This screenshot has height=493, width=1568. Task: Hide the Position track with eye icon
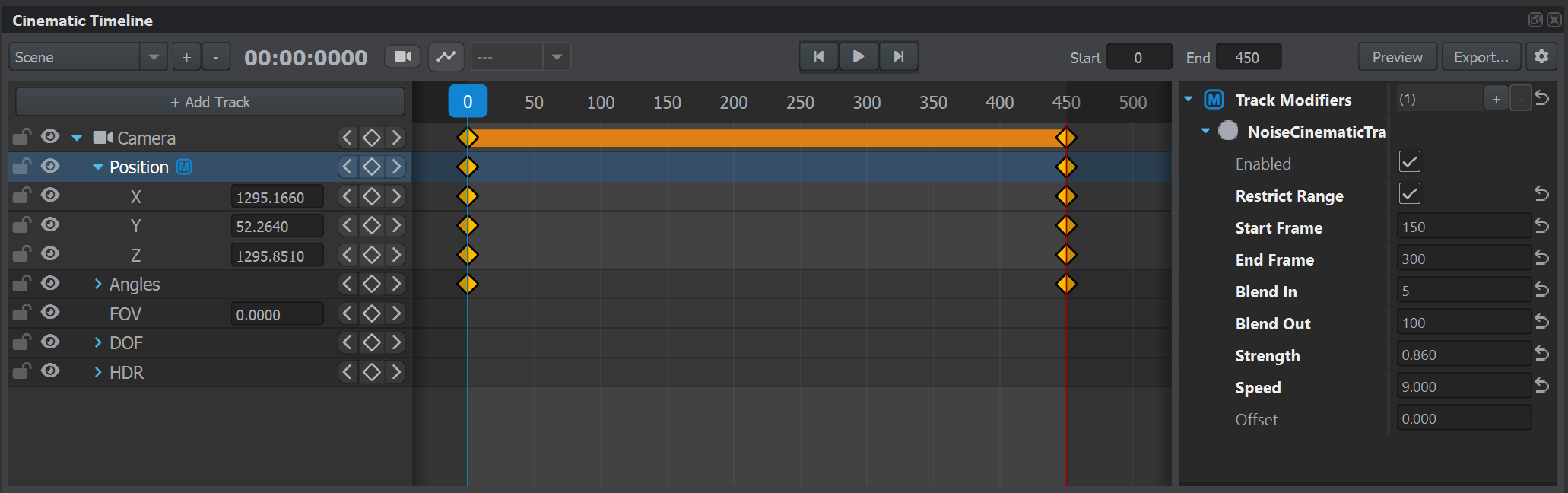(50, 166)
